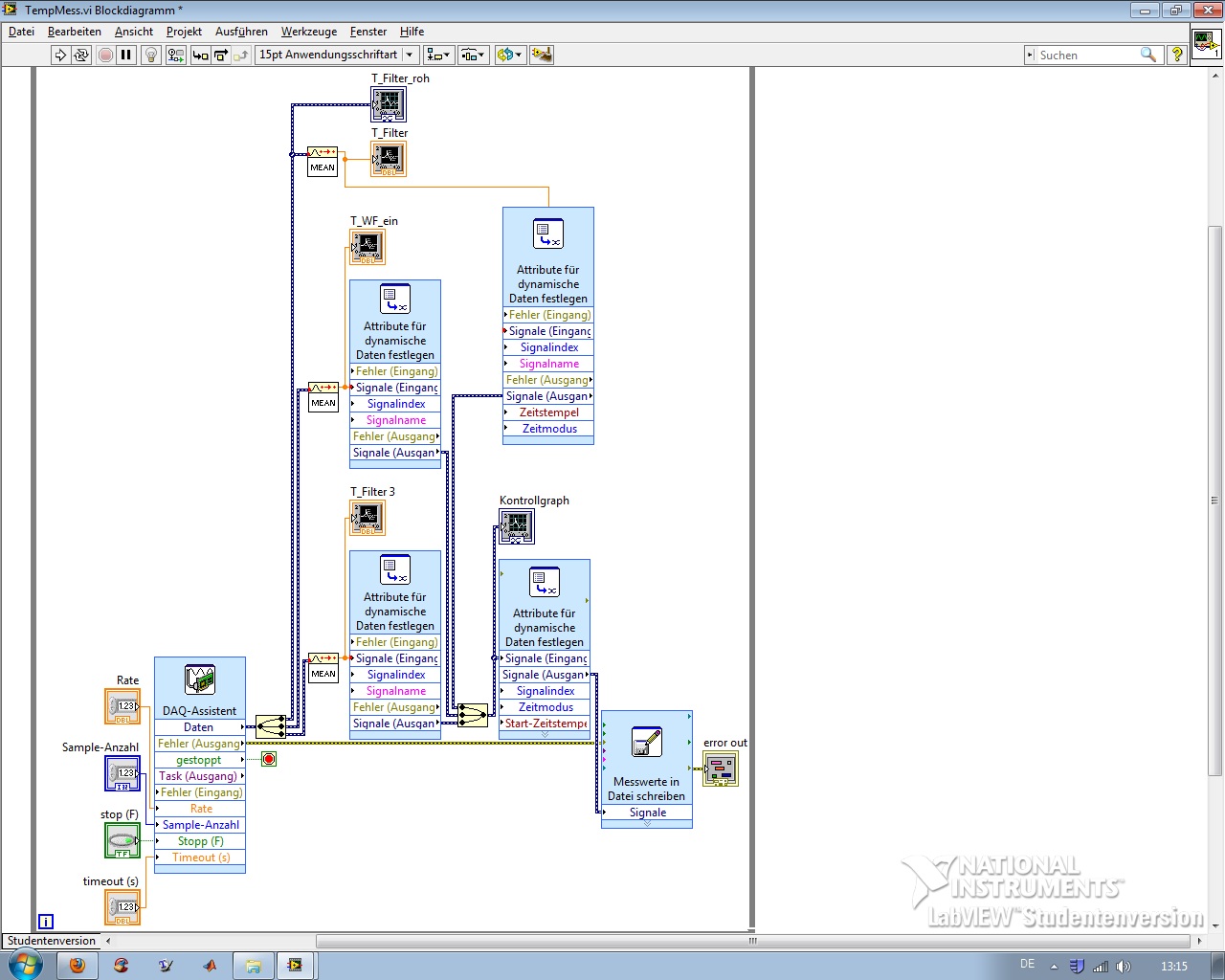Click the Daten output row of DAQ-Assistent

click(x=200, y=727)
